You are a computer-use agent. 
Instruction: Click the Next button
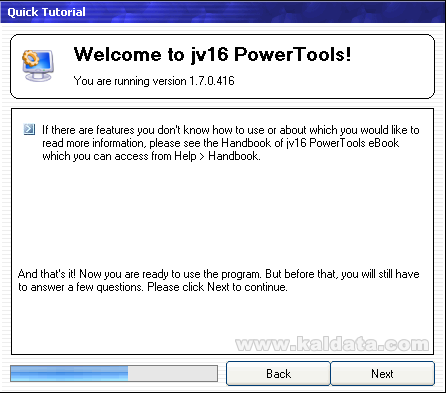tap(382, 374)
